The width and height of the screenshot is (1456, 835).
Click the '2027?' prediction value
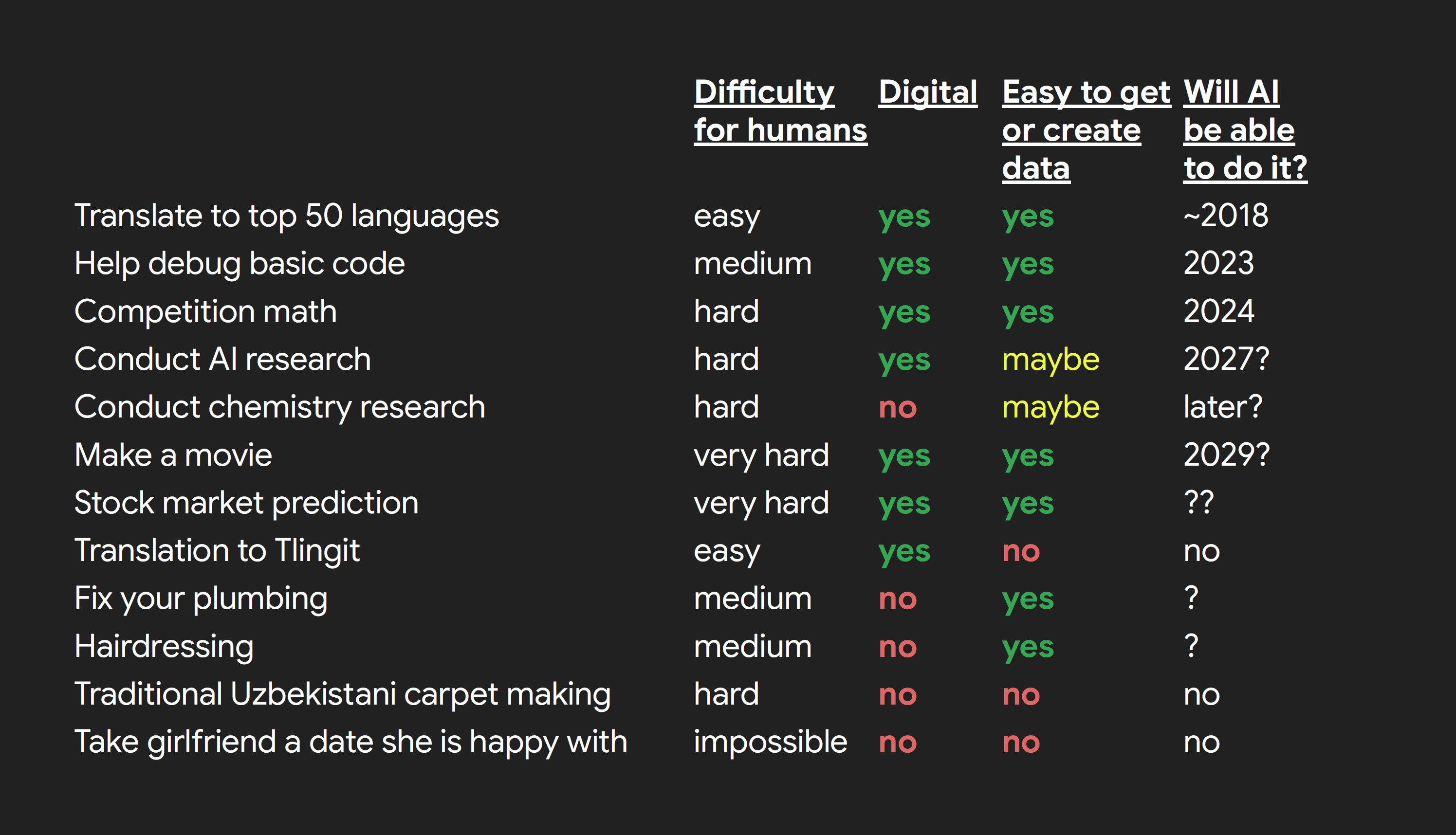coord(1226,360)
